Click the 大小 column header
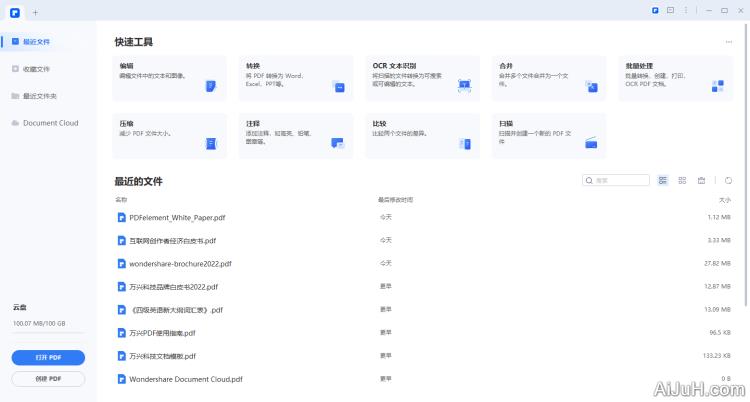The height and width of the screenshot is (402, 750). [725, 200]
